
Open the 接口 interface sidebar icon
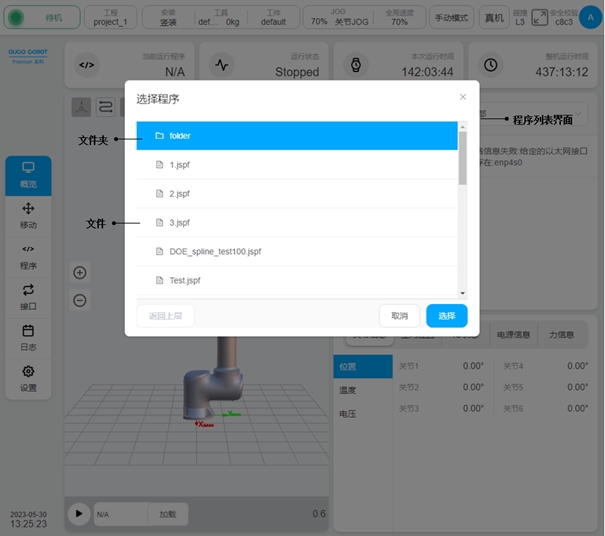pos(28,297)
